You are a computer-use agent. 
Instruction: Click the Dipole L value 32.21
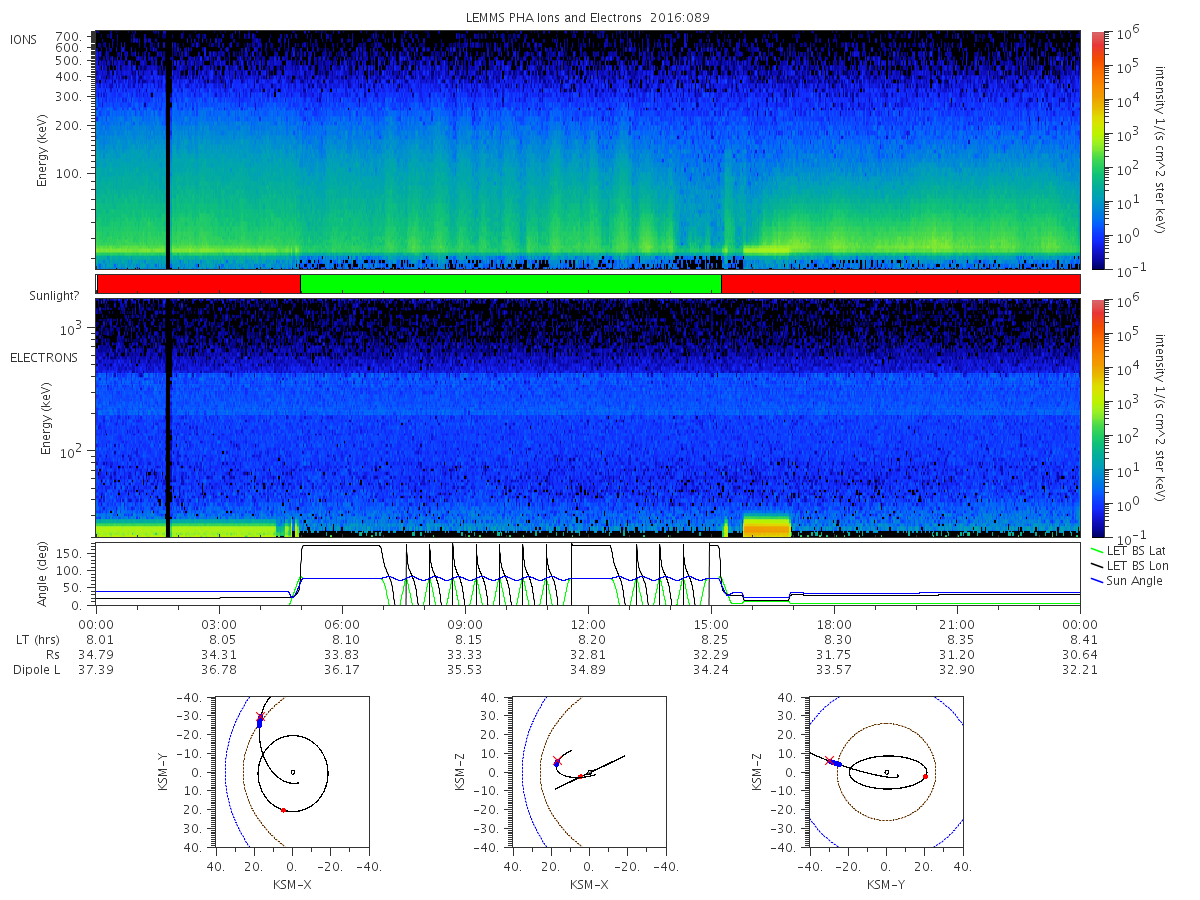(x=1080, y=669)
